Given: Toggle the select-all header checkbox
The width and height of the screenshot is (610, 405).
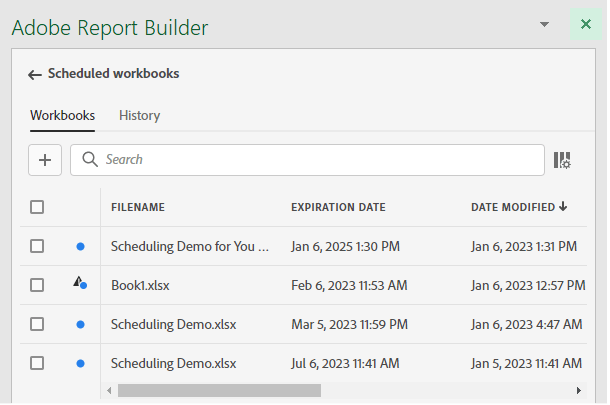Looking at the screenshot, I should [37, 207].
